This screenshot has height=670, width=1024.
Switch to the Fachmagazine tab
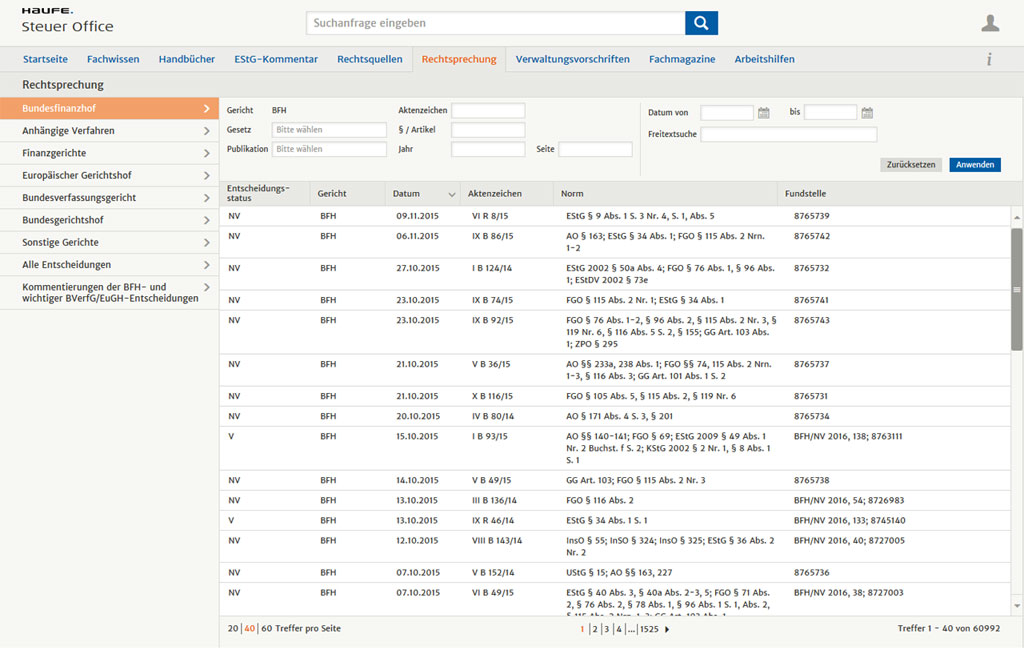682,59
